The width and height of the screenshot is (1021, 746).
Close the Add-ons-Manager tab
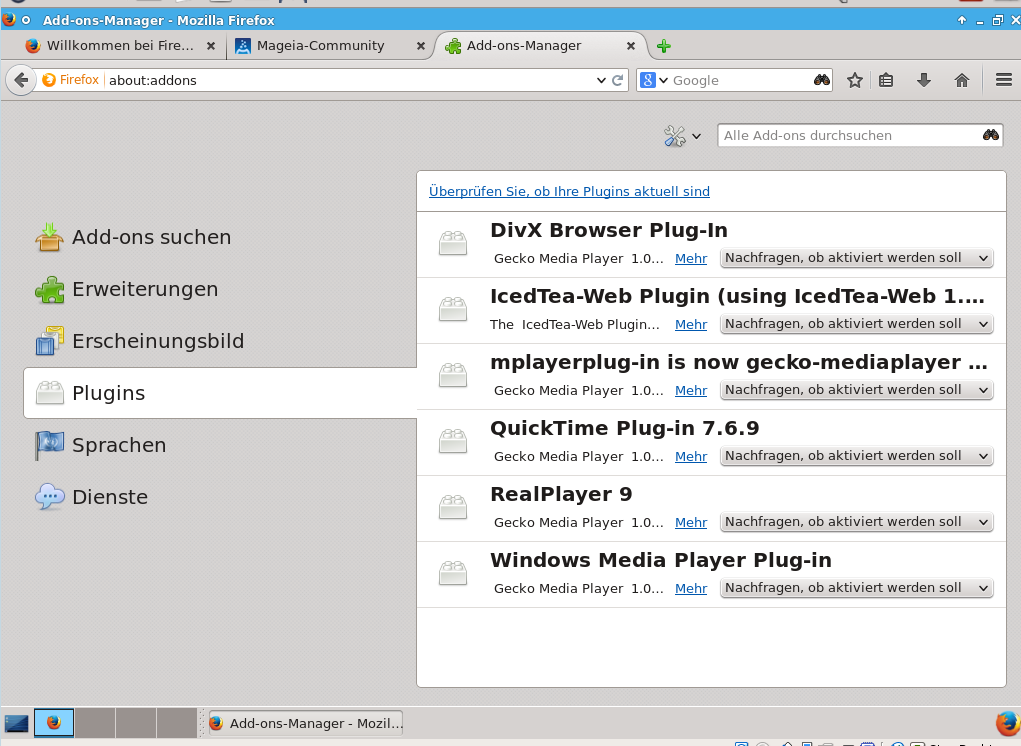[630, 46]
